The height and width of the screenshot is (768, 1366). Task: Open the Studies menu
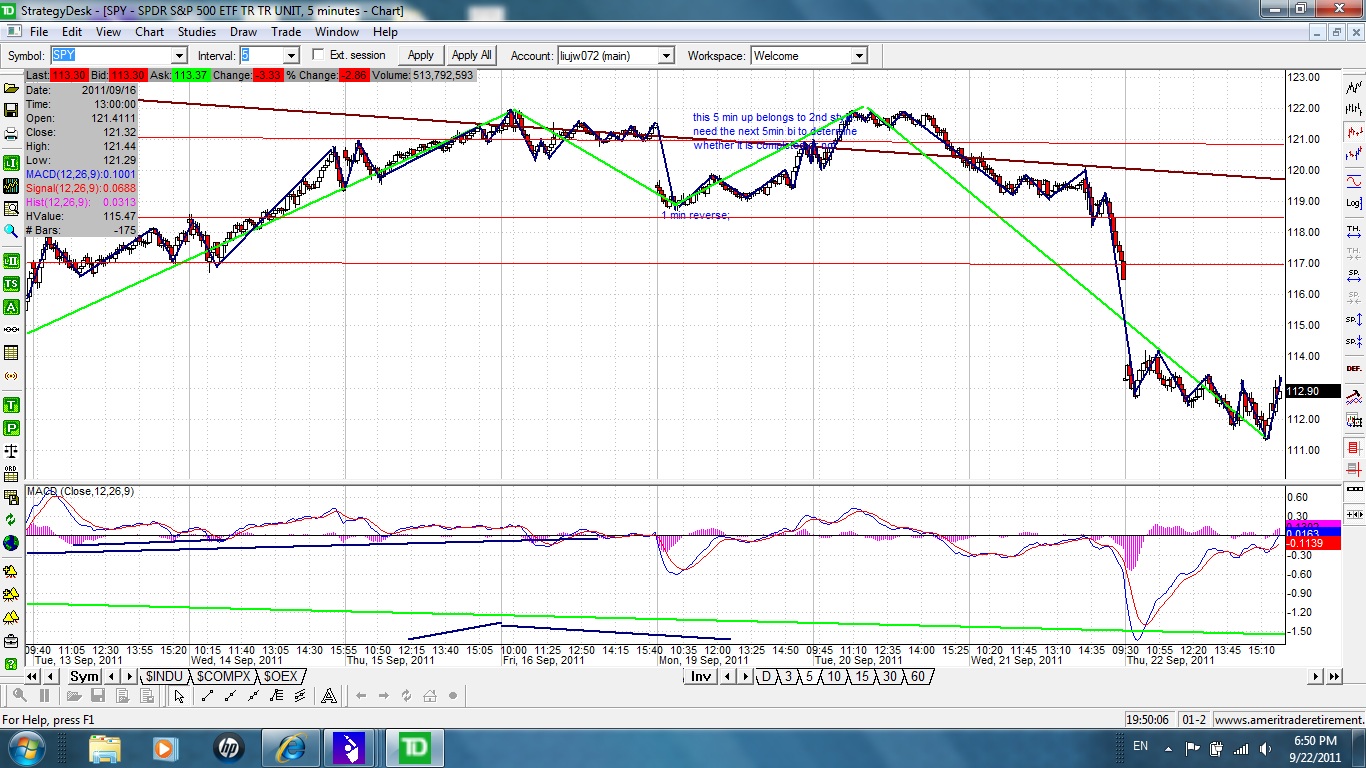point(196,32)
